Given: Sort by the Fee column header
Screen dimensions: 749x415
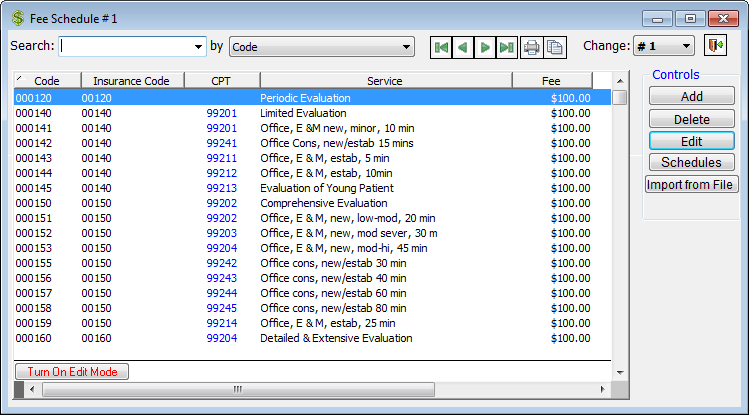Looking at the screenshot, I should pos(551,81).
